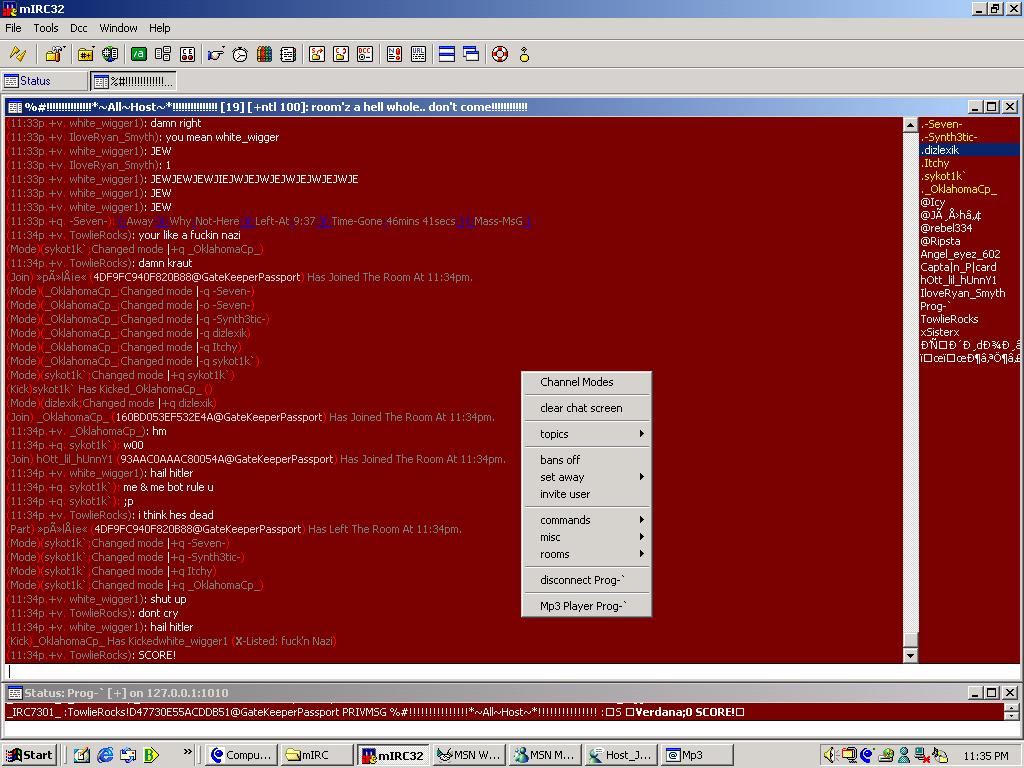
Task: Click the Timer stopwatch toolbar icon
Action: click(x=240, y=54)
